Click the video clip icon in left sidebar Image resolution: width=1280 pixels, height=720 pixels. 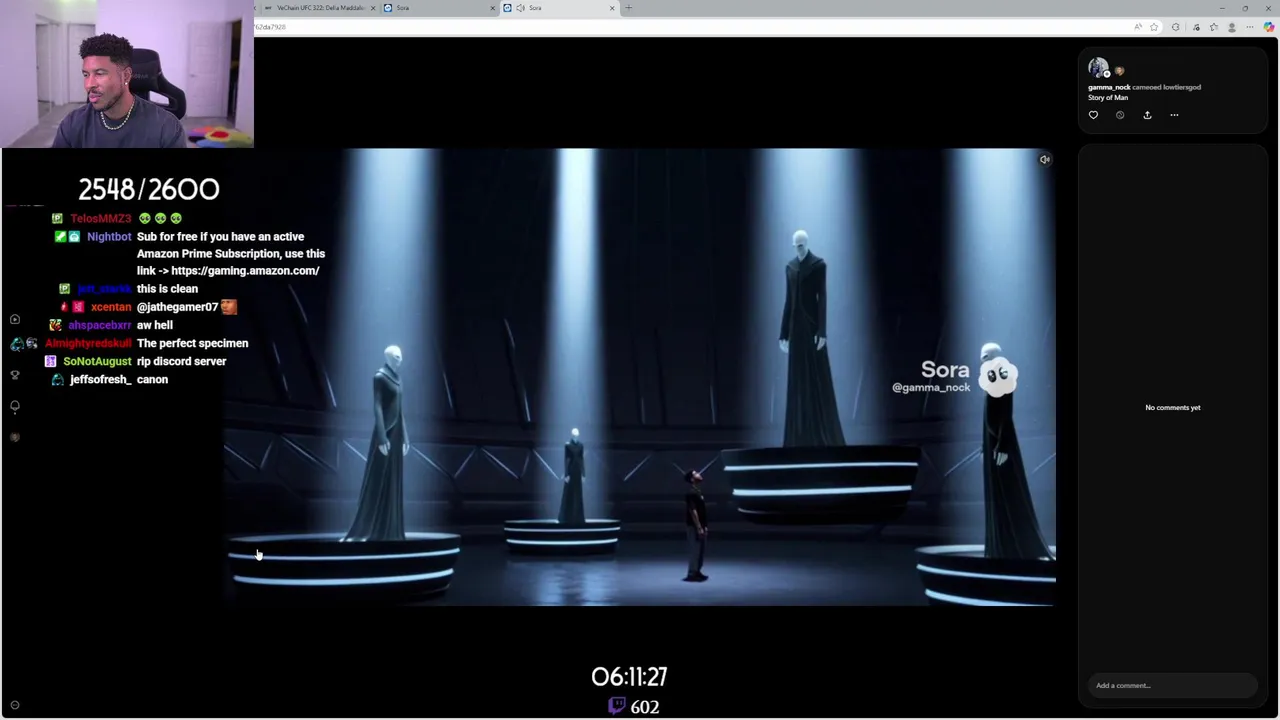(x=15, y=319)
